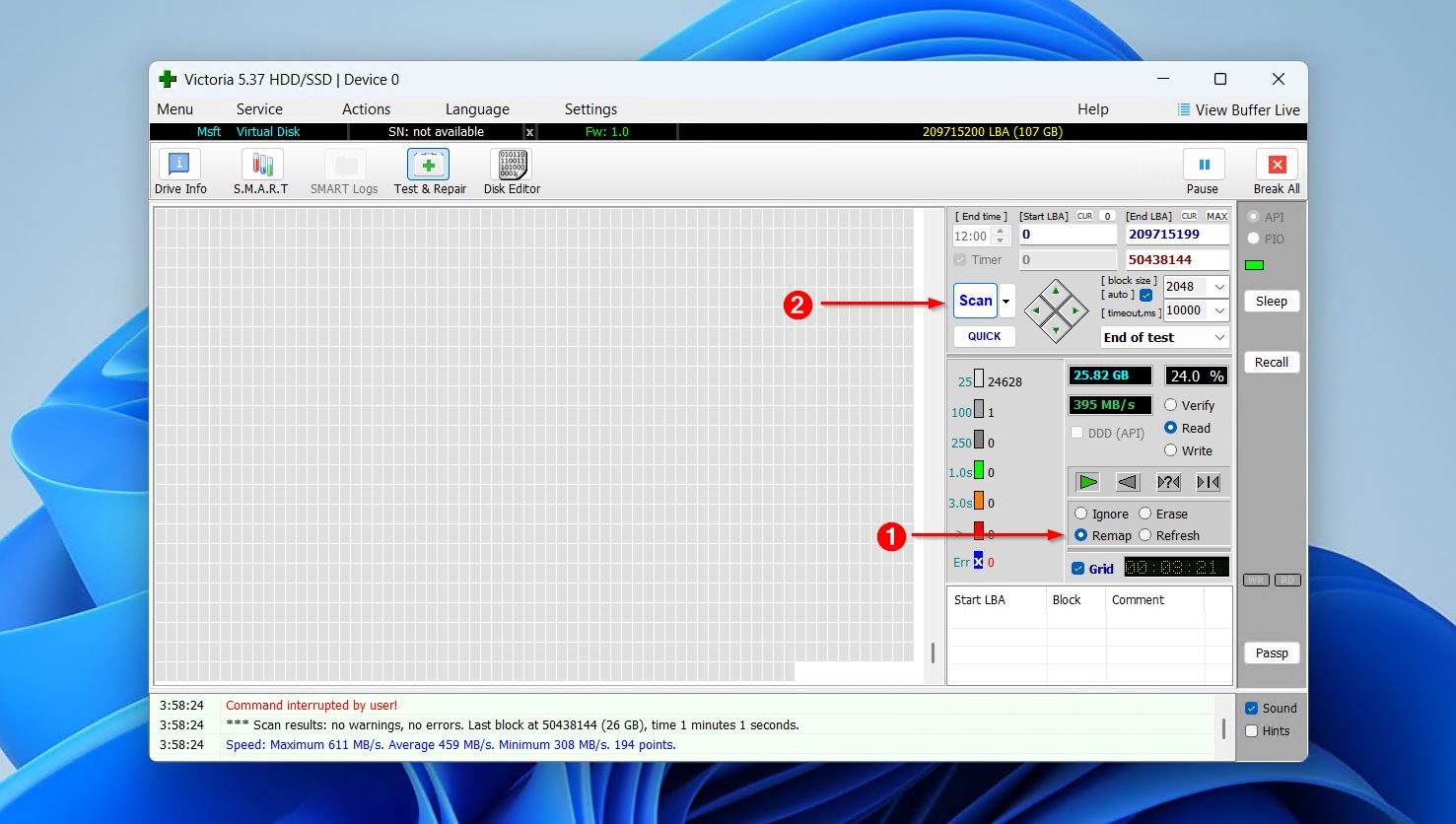The height and width of the screenshot is (824, 1456).
Task: Expand the Scan button dropdown arrow
Action: [x=1005, y=301]
